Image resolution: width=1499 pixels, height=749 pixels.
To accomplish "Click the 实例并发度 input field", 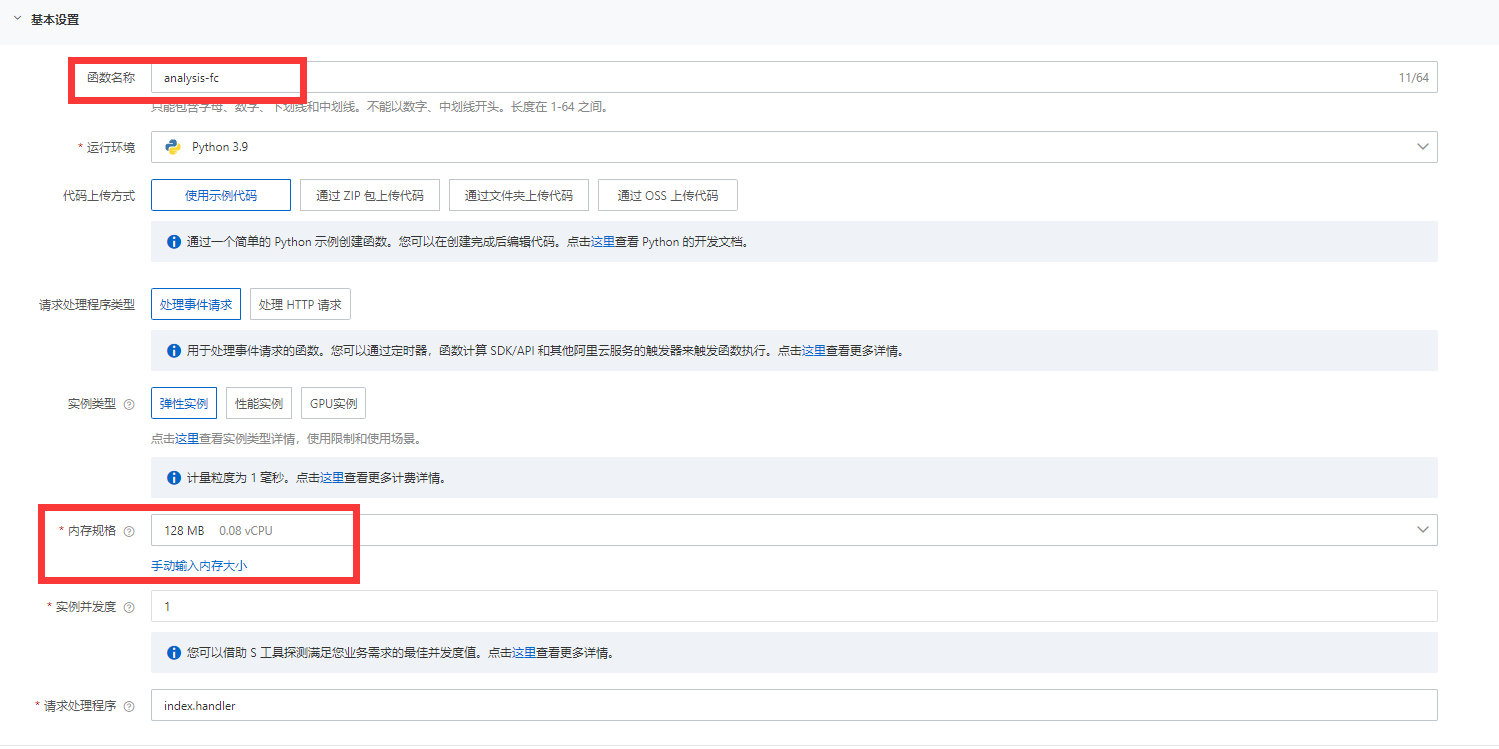I will pos(794,606).
